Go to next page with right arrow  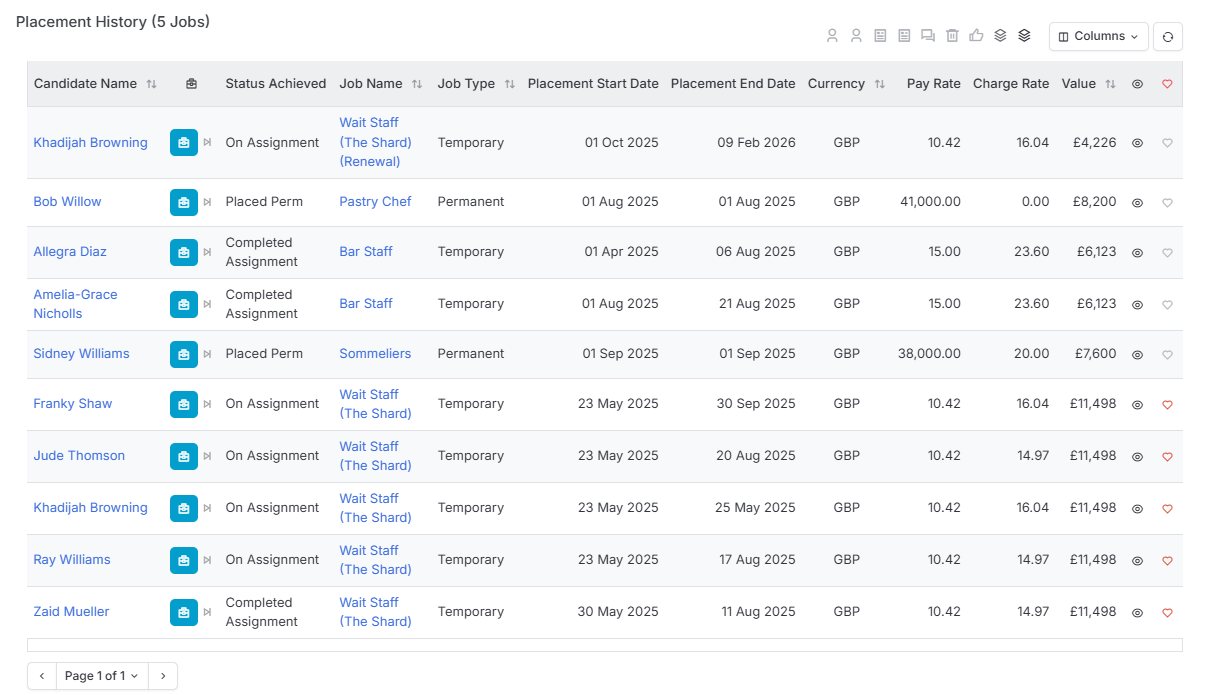coord(163,676)
